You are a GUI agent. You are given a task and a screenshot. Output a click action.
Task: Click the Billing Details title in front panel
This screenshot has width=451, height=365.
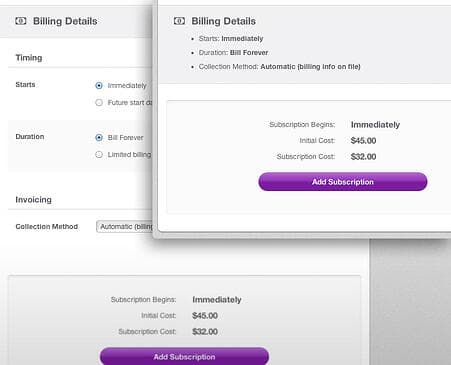(x=224, y=21)
